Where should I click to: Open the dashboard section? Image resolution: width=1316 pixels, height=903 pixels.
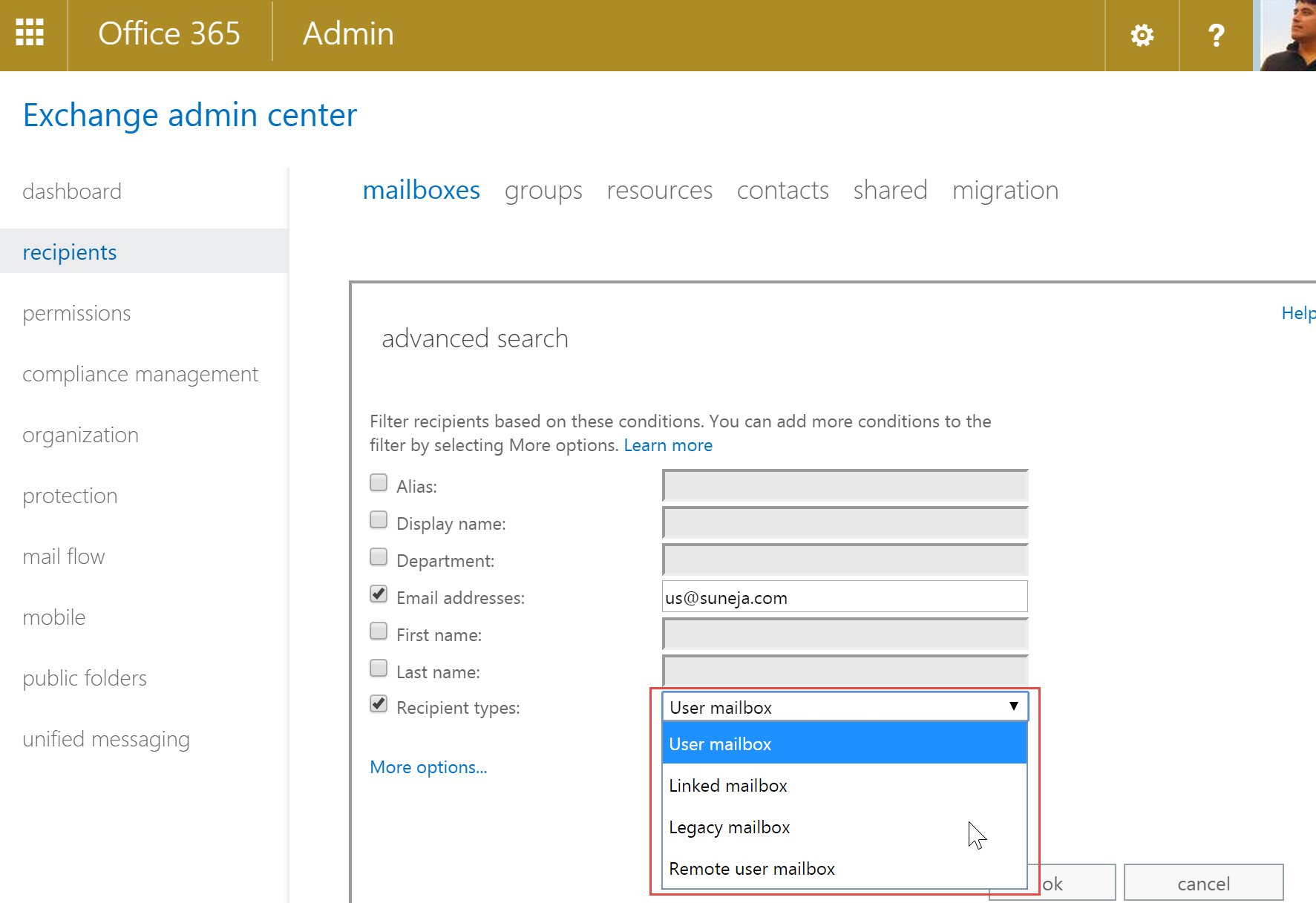click(72, 191)
